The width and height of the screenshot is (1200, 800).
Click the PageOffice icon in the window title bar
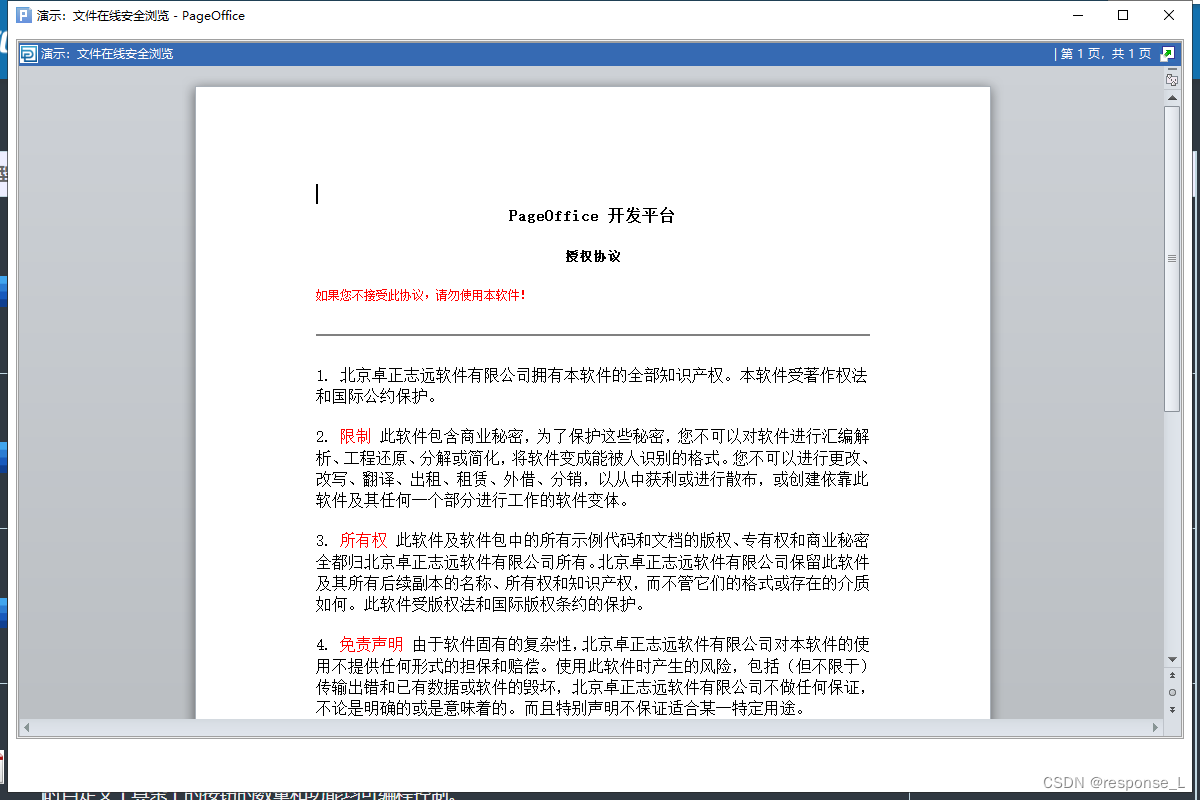click(x=24, y=16)
